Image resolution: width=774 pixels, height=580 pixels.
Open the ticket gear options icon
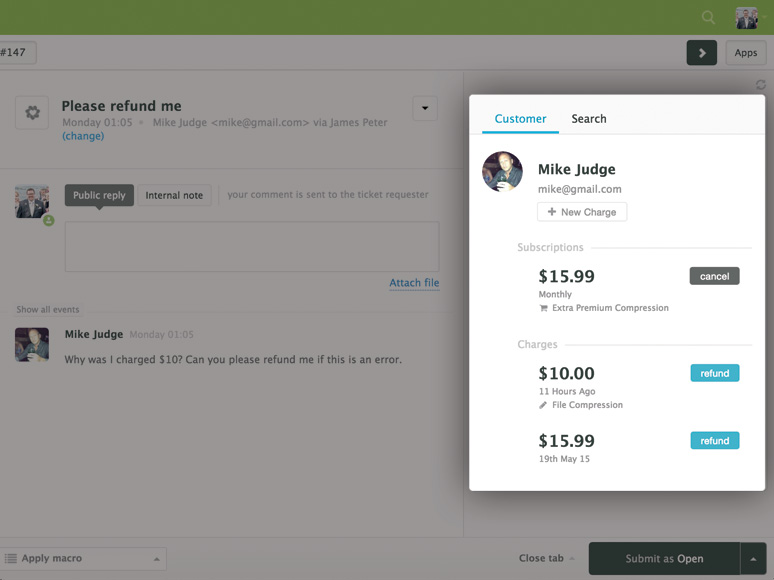pos(32,113)
